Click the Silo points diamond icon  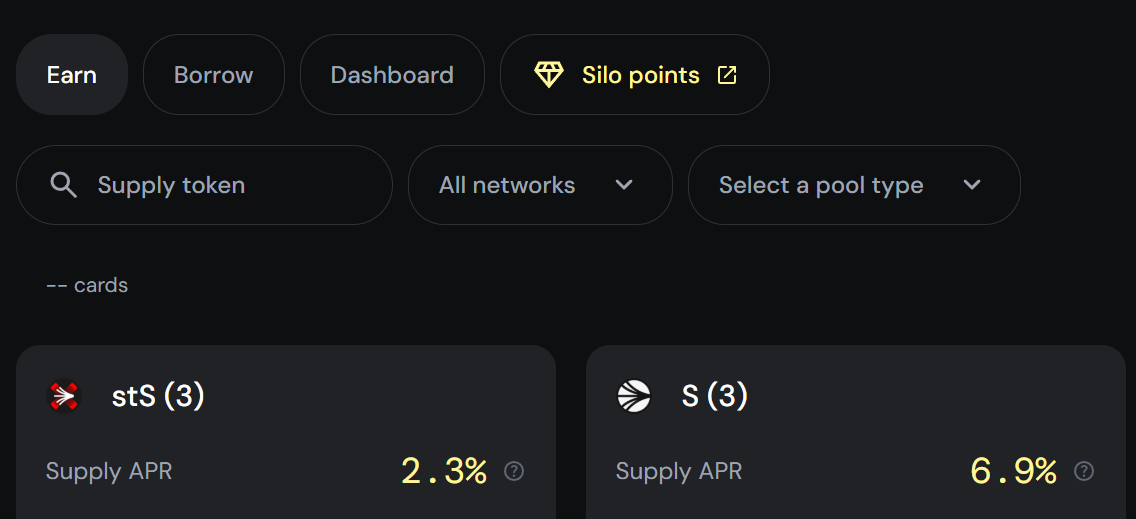coord(548,75)
